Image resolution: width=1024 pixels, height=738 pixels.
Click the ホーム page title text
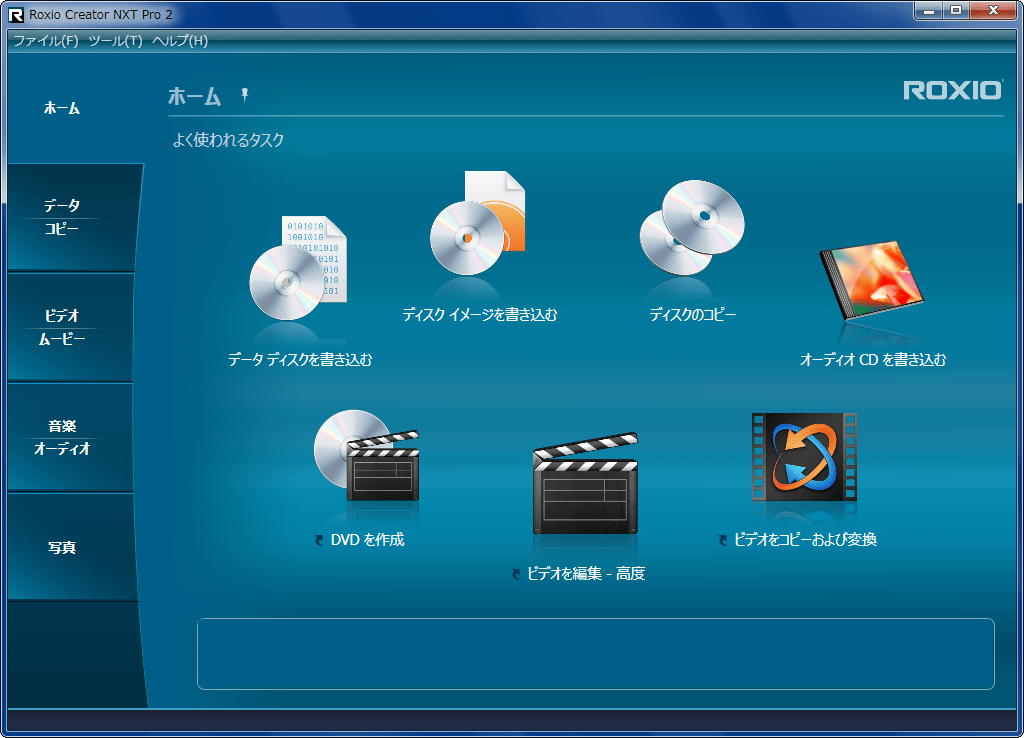click(x=195, y=96)
